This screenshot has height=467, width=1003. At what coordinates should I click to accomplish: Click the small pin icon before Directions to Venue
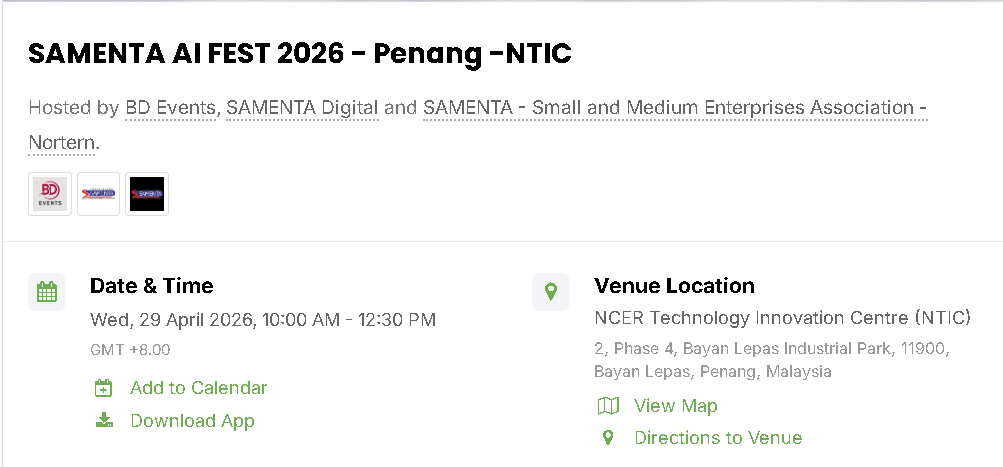pos(608,438)
